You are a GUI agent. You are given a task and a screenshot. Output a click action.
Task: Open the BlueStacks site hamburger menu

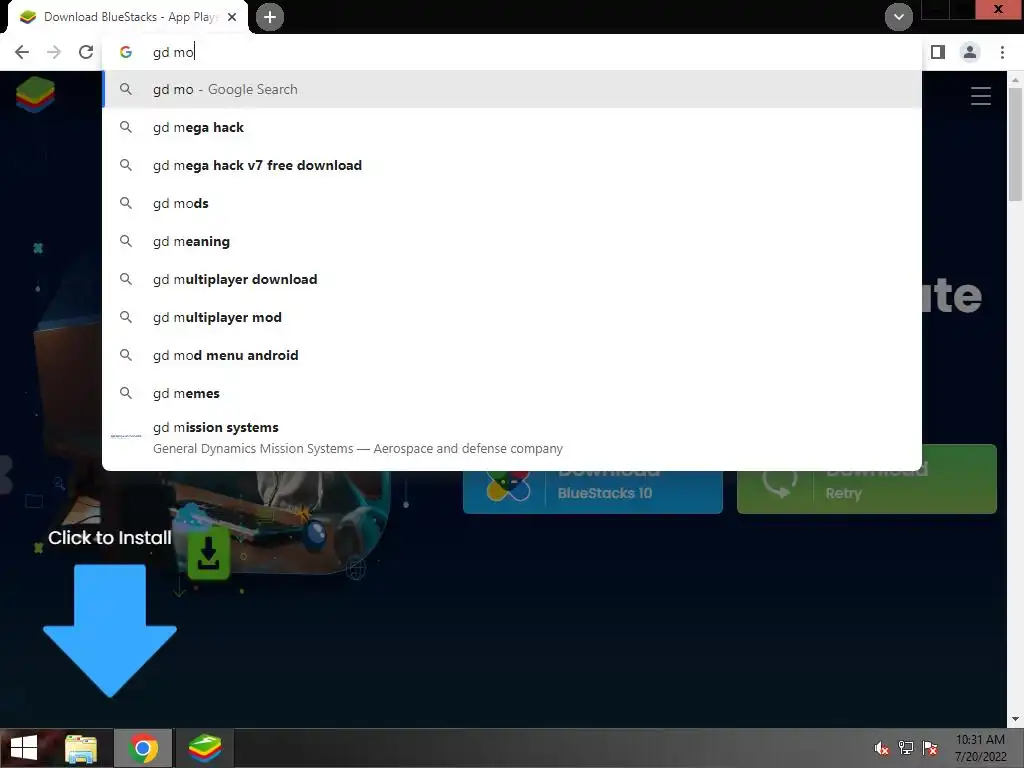(x=980, y=96)
